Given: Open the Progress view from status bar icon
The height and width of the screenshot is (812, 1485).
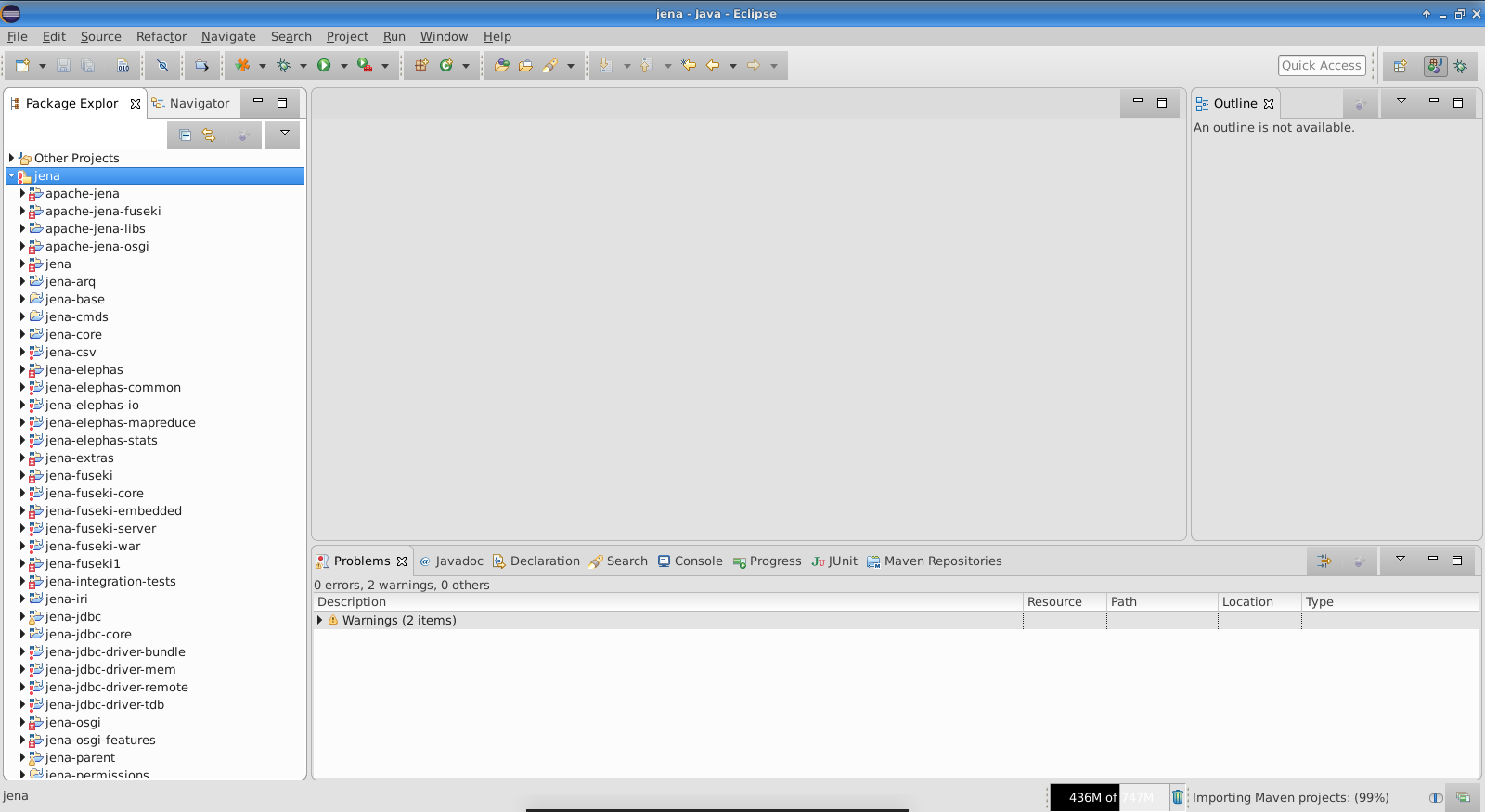Looking at the screenshot, I should (x=1463, y=797).
